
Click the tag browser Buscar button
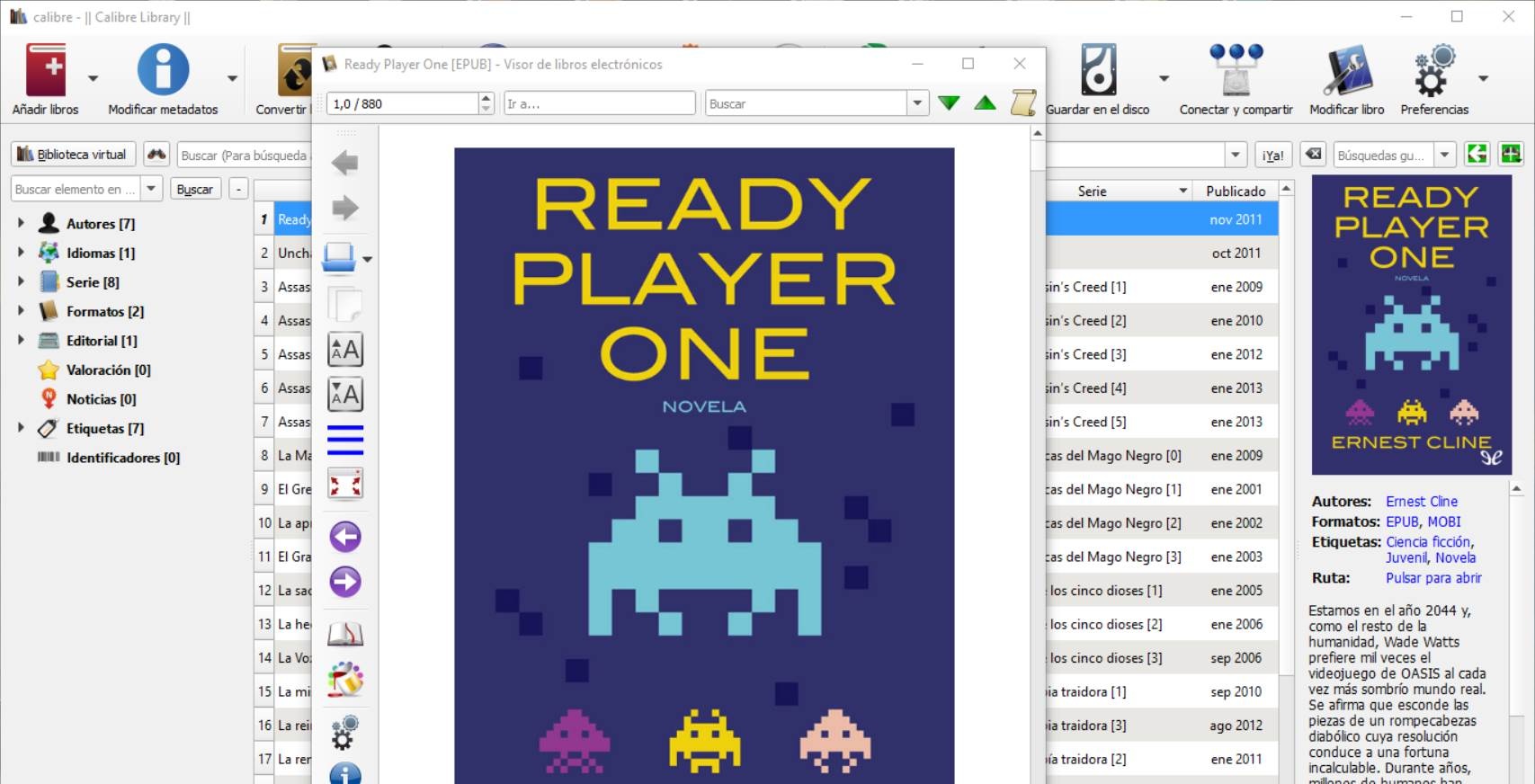click(194, 189)
